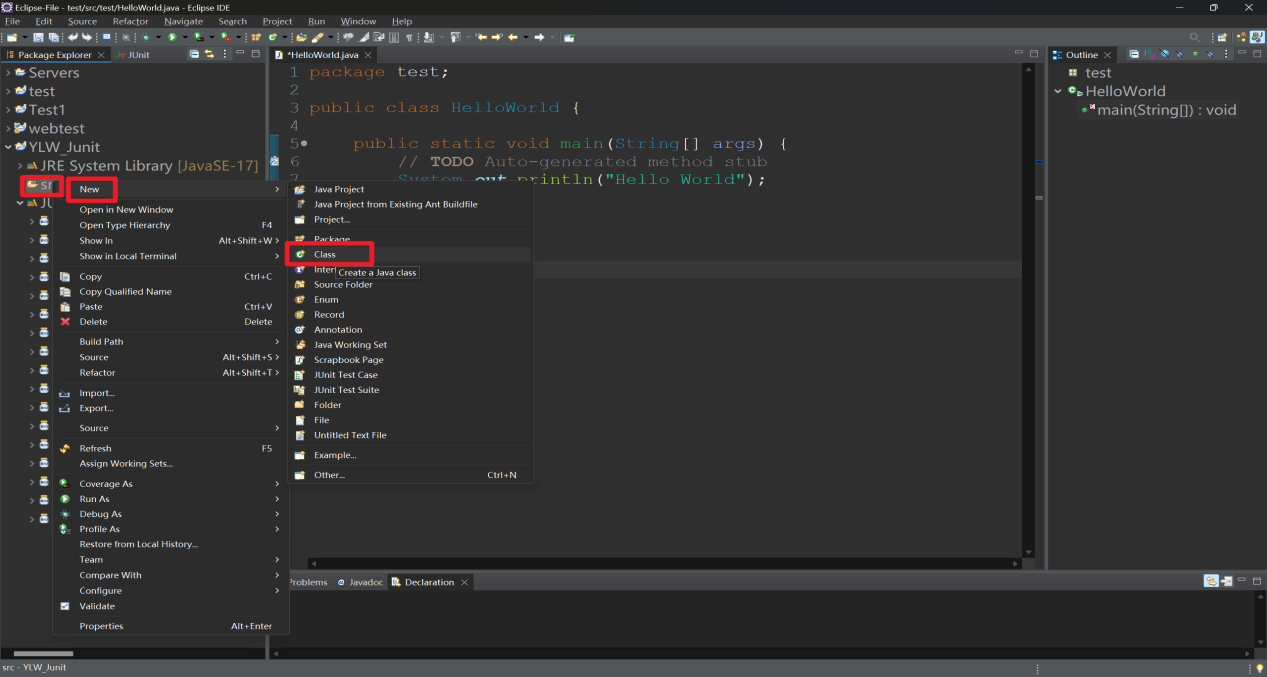Undo the last edit via toolbar arrow

[72, 37]
